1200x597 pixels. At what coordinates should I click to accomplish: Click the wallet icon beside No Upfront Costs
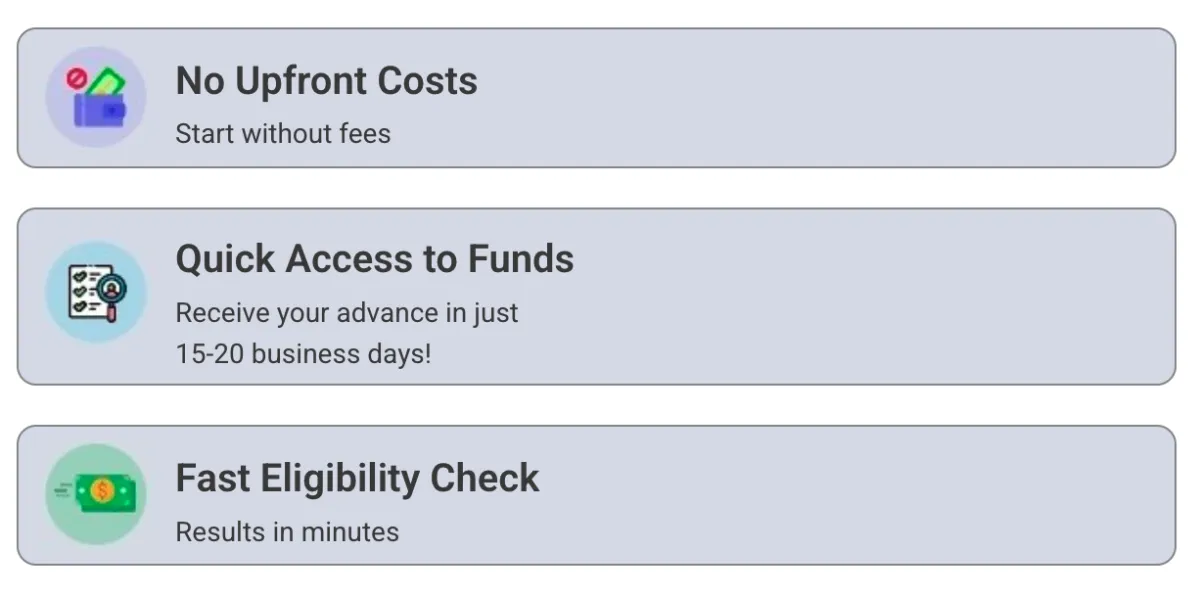click(x=96, y=97)
